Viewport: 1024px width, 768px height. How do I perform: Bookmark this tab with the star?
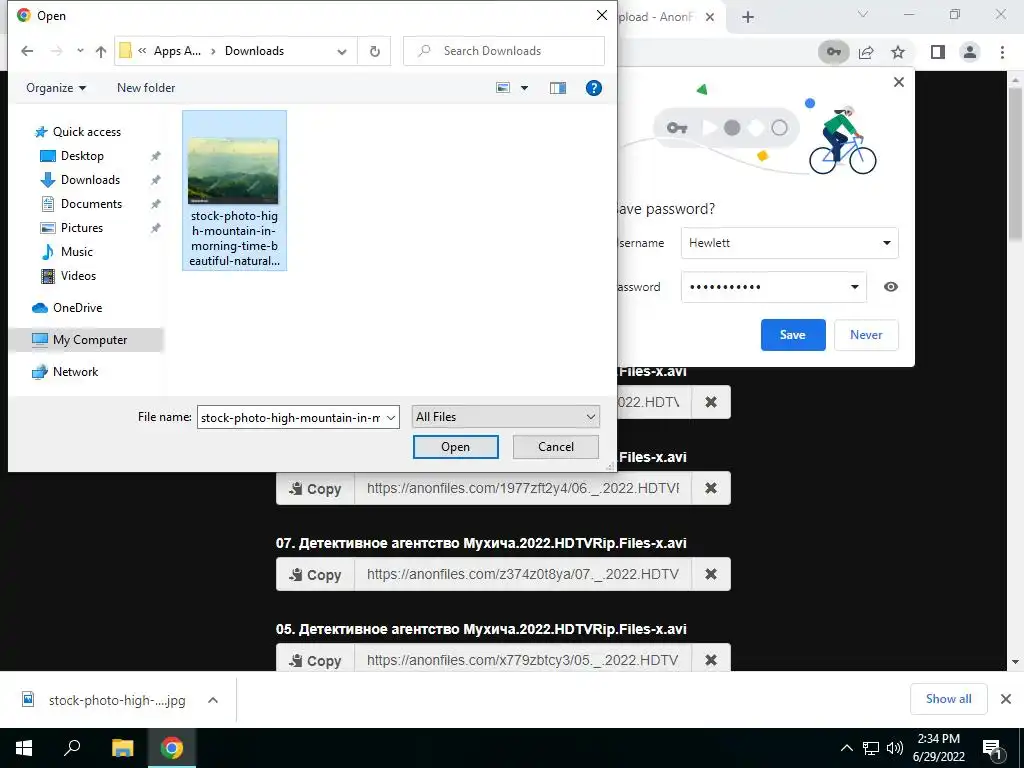(x=898, y=52)
